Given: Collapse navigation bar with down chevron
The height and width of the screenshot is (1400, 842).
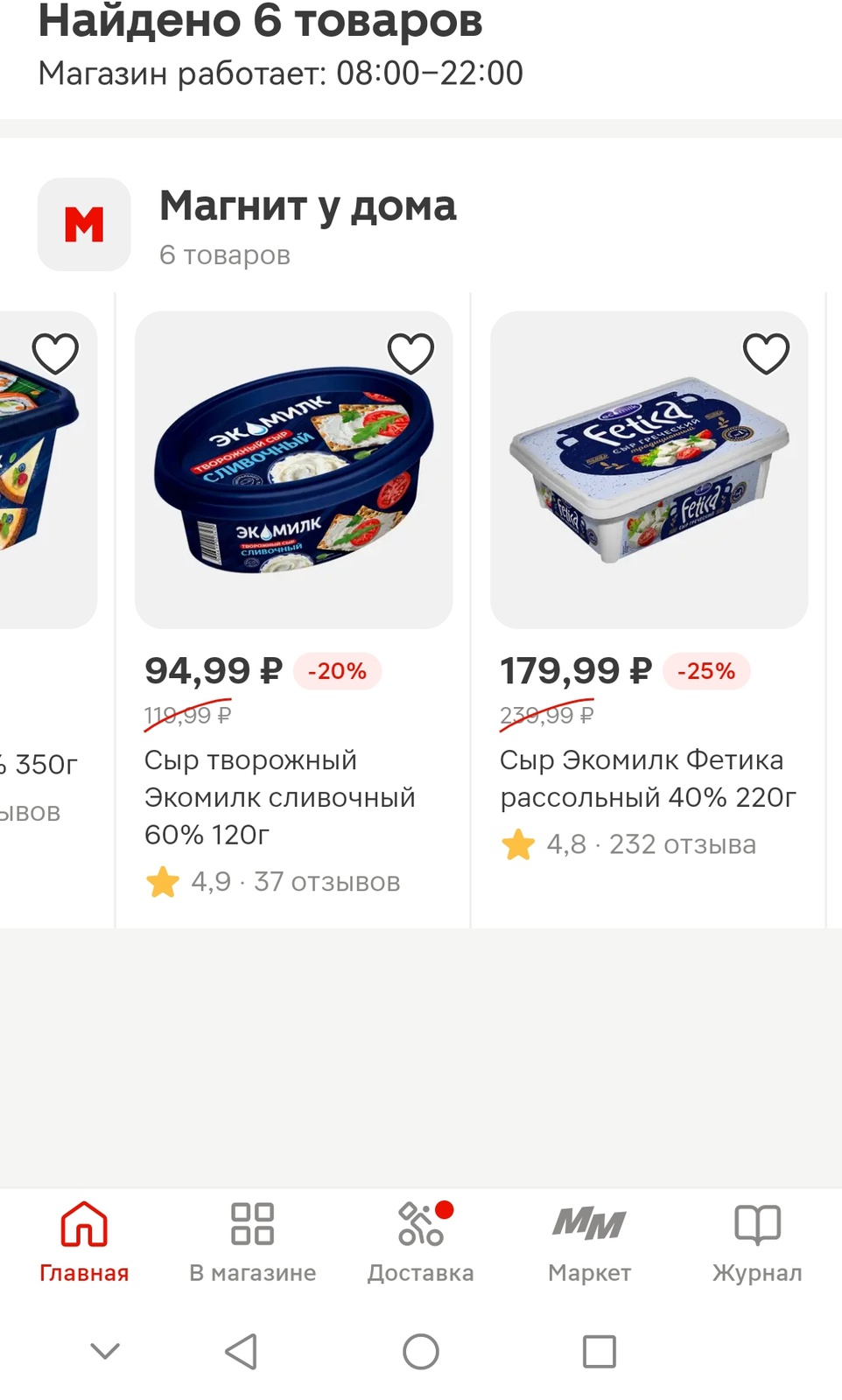Looking at the screenshot, I should coord(105,1351).
